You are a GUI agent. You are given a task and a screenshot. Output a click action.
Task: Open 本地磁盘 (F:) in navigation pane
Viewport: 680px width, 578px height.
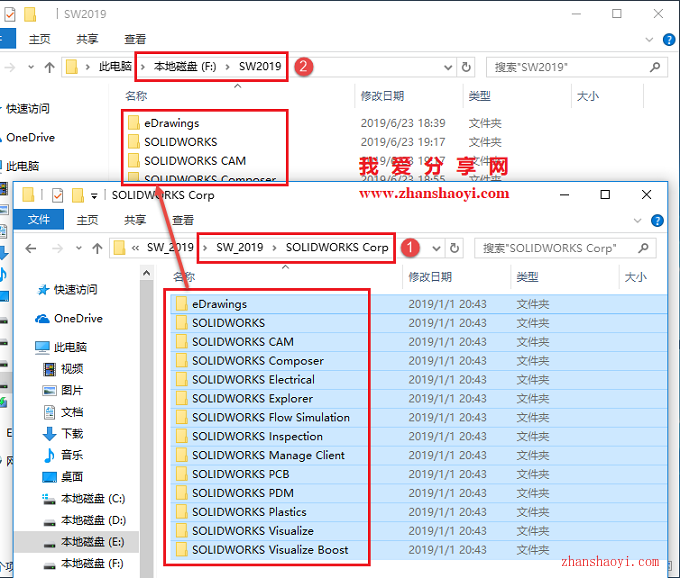pos(84,564)
